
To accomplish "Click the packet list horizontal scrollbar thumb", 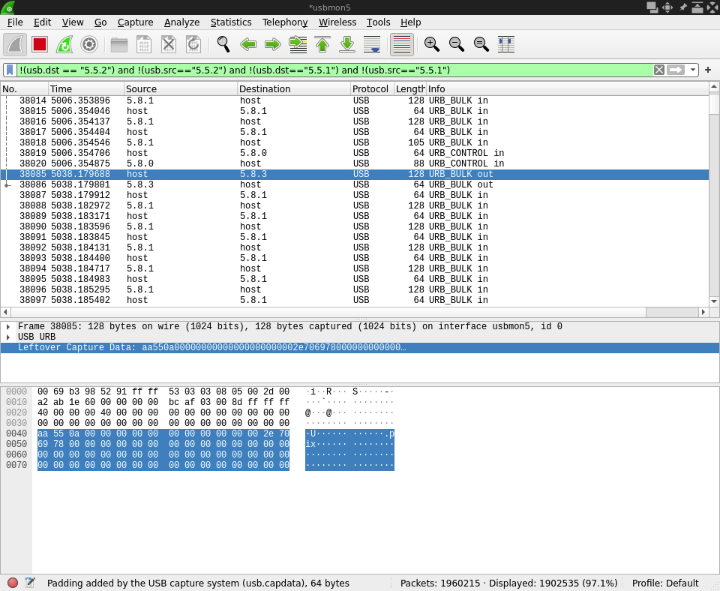I will (x=672, y=312).
